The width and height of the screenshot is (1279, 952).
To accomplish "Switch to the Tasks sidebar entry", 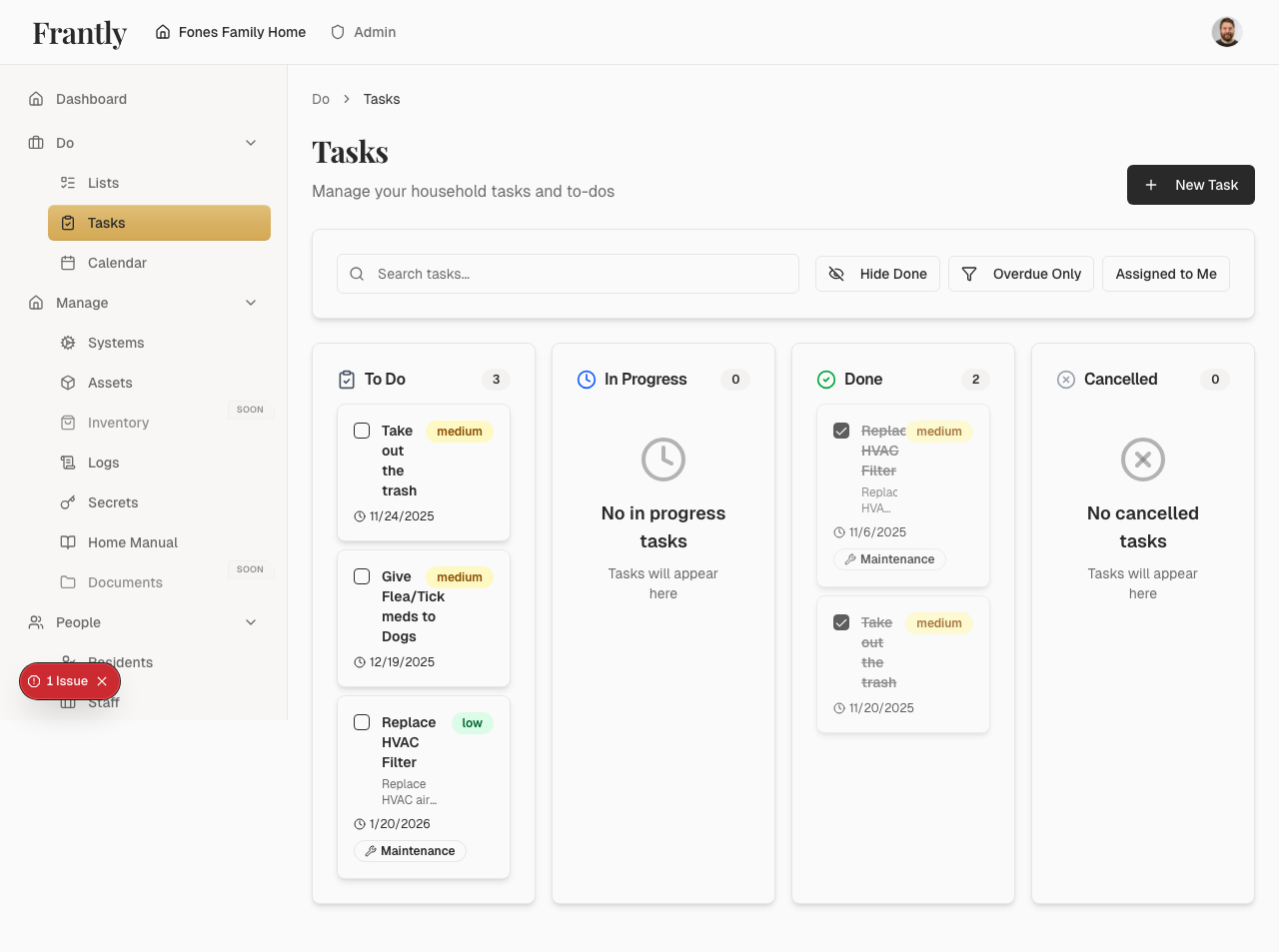I will pos(104,223).
